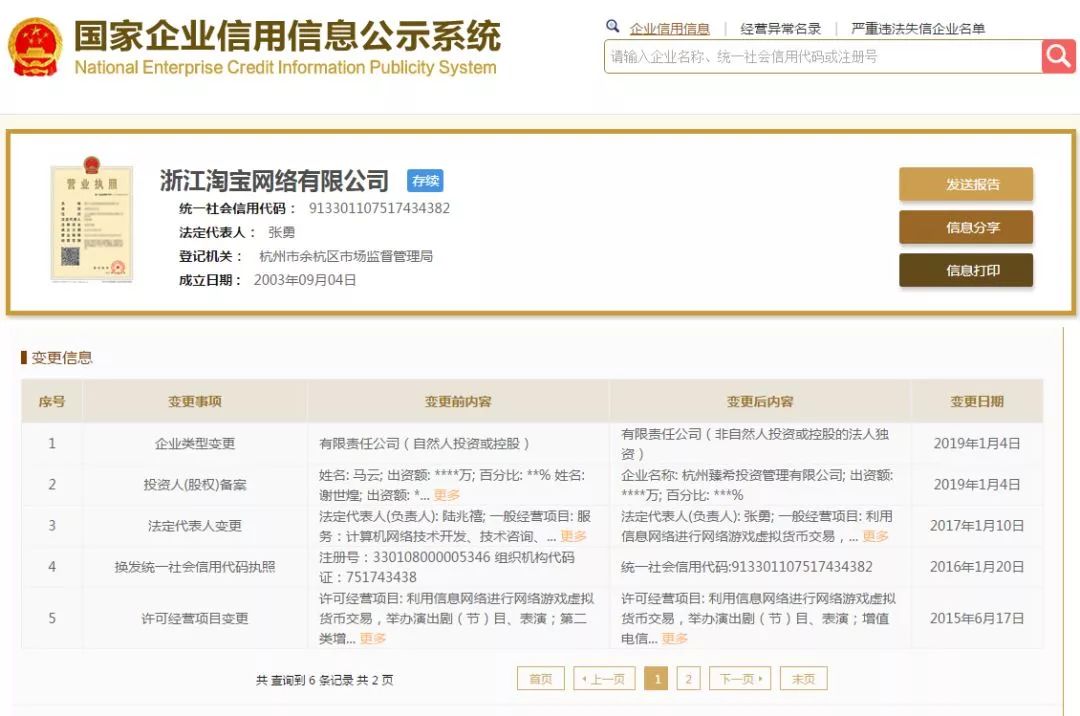
Task: Click the 上一页 pagination button
Action: 604,679
